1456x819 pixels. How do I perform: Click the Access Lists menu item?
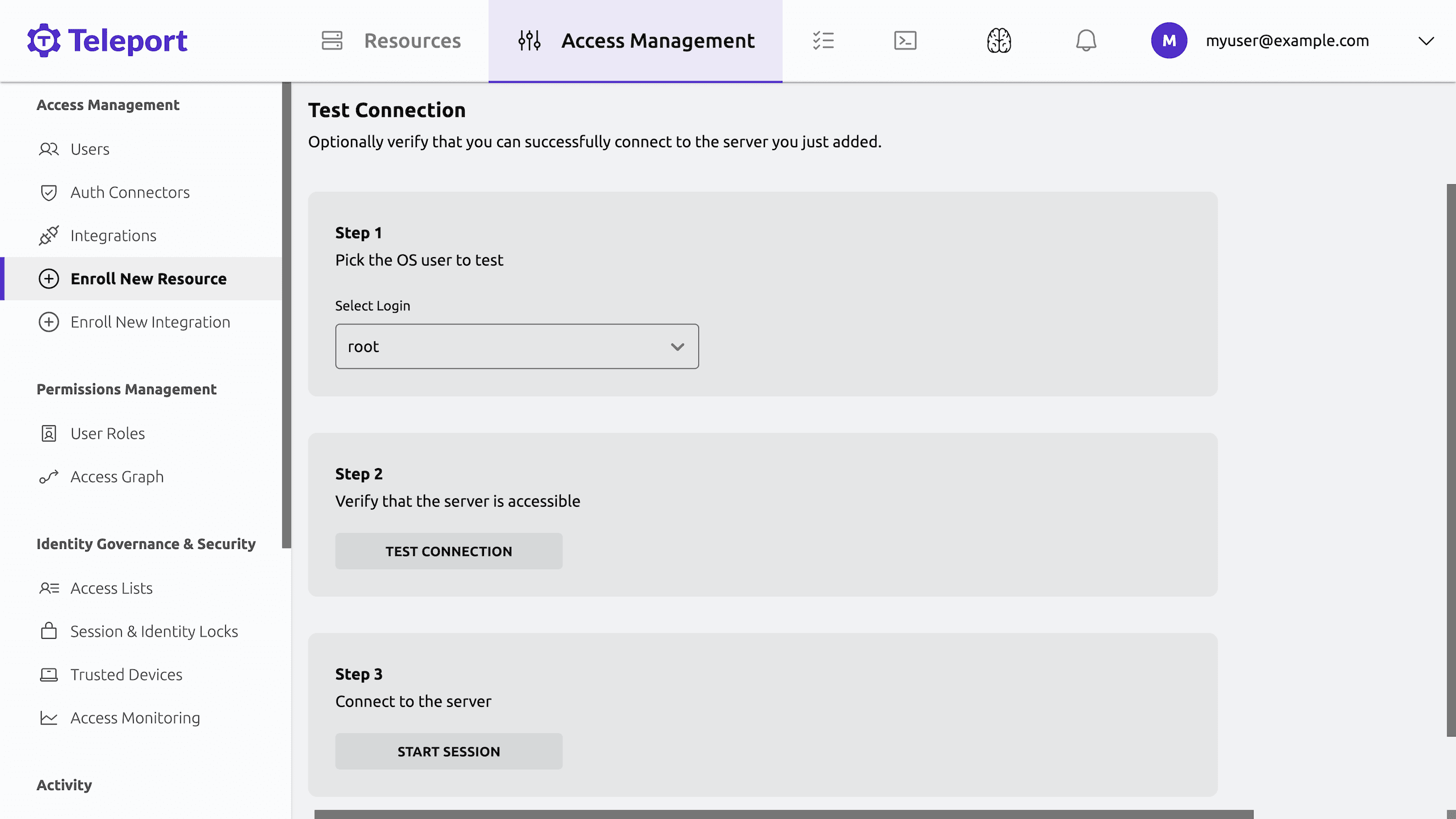pos(111,588)
